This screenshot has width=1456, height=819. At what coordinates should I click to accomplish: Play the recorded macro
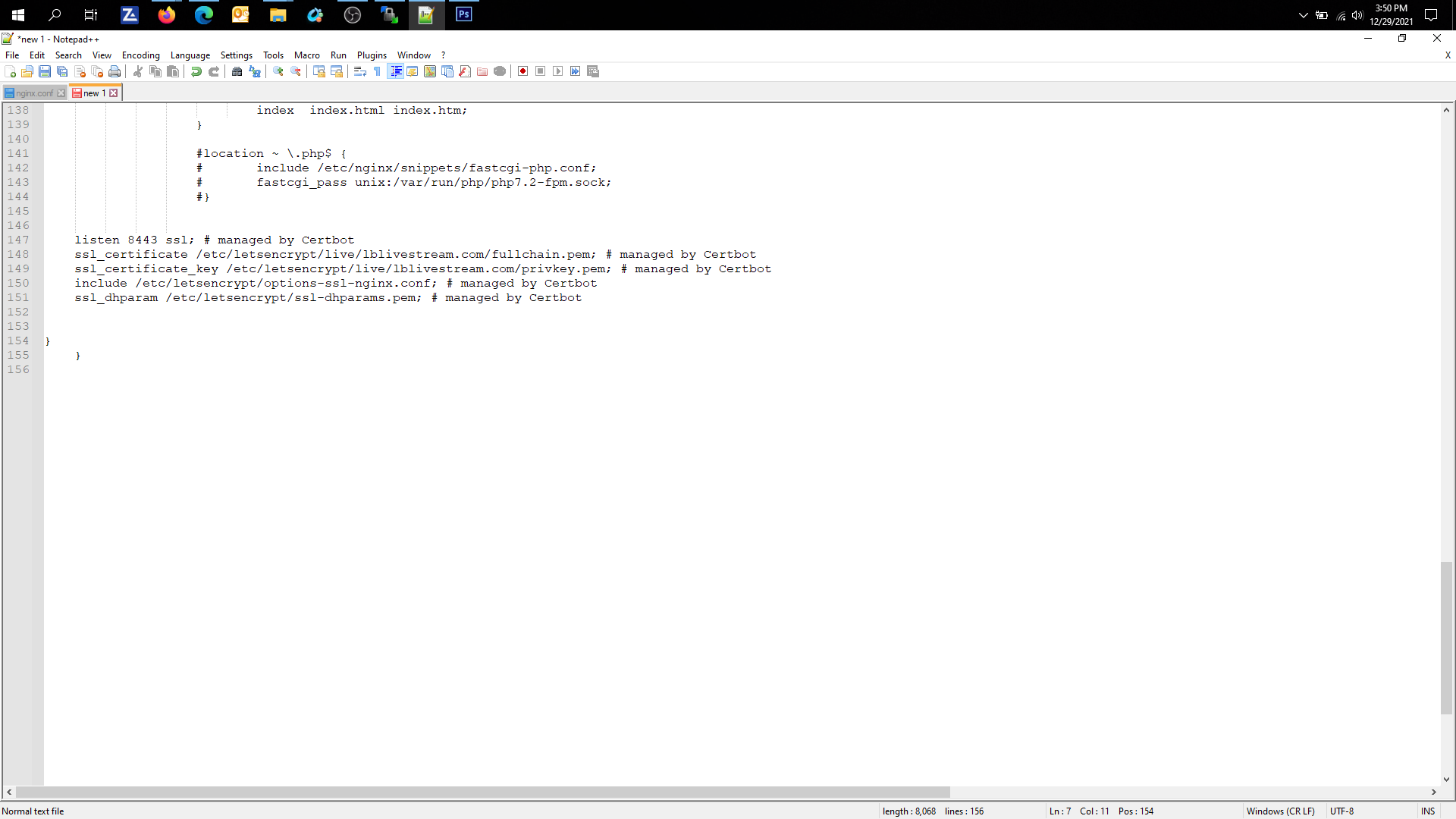tap(557, 71)
